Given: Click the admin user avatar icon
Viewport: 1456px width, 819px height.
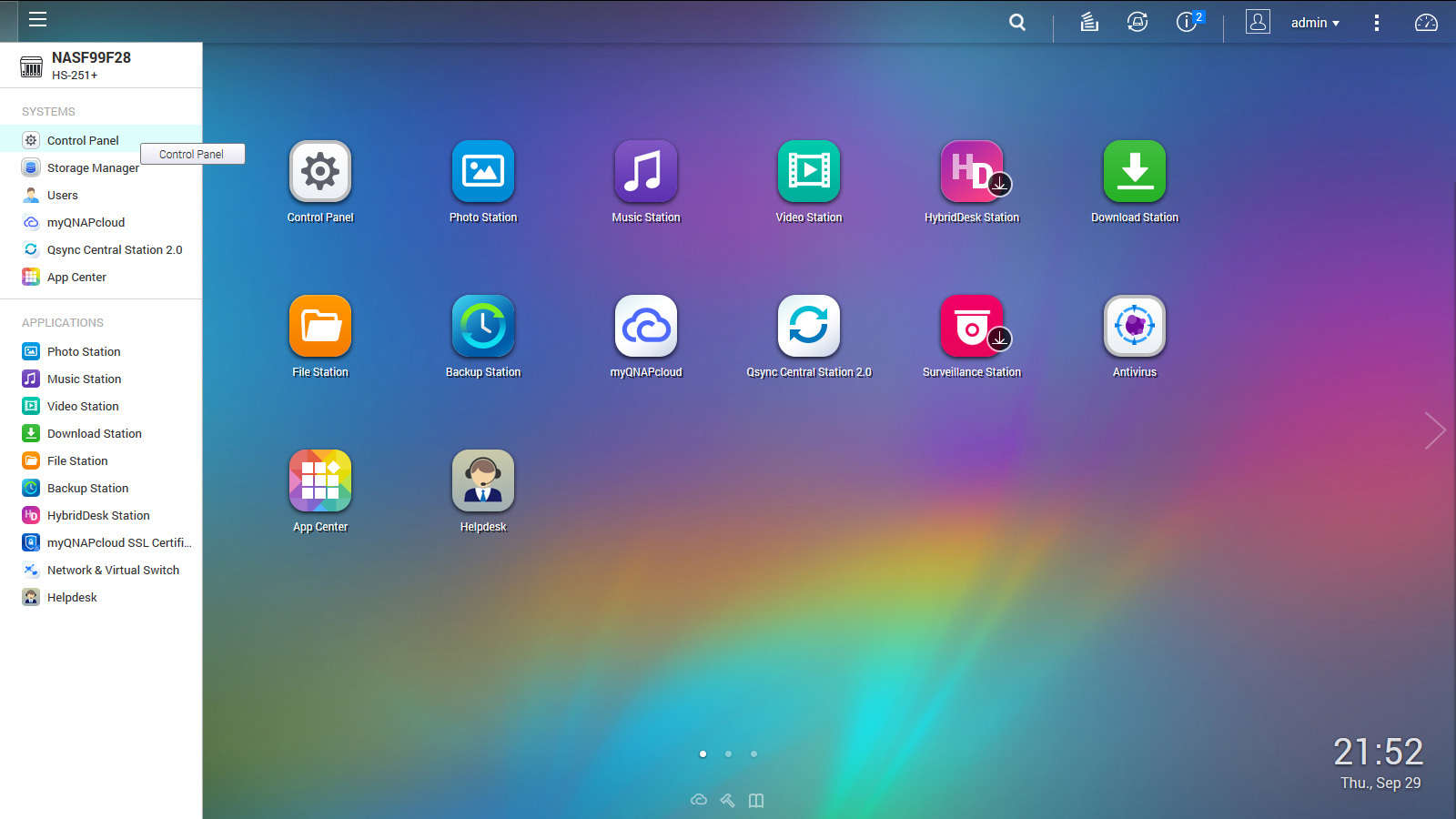Looking at the screenshot, I should [1258, 22].
